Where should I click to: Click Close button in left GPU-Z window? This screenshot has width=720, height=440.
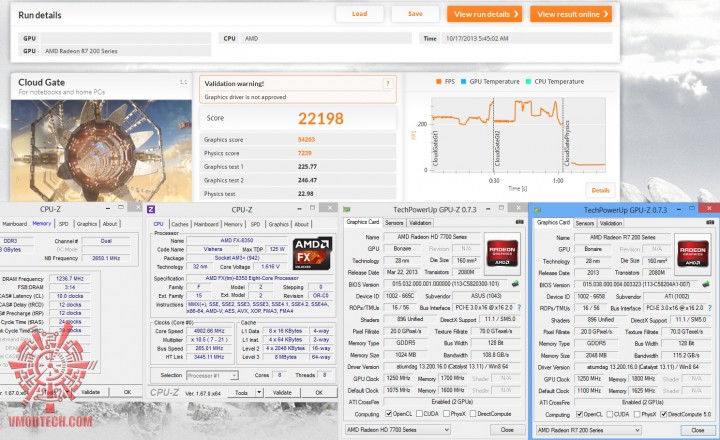point(507,429)
